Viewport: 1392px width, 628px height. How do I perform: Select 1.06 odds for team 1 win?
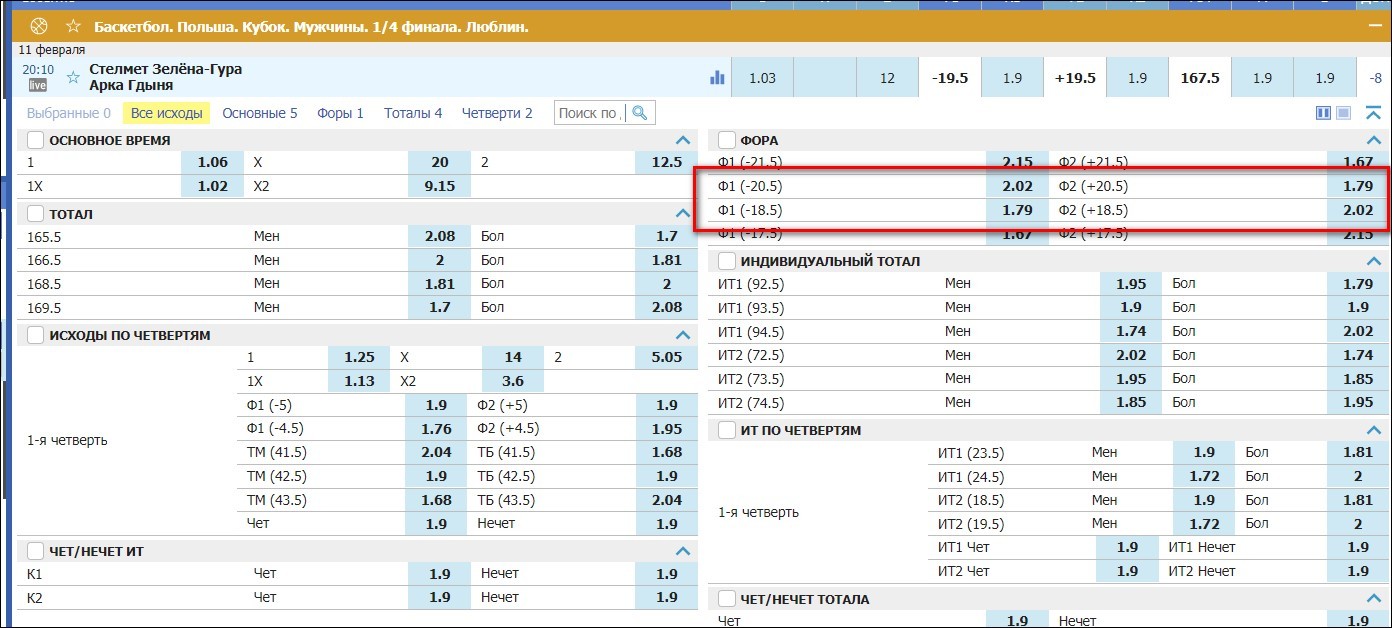pos(212,162)
